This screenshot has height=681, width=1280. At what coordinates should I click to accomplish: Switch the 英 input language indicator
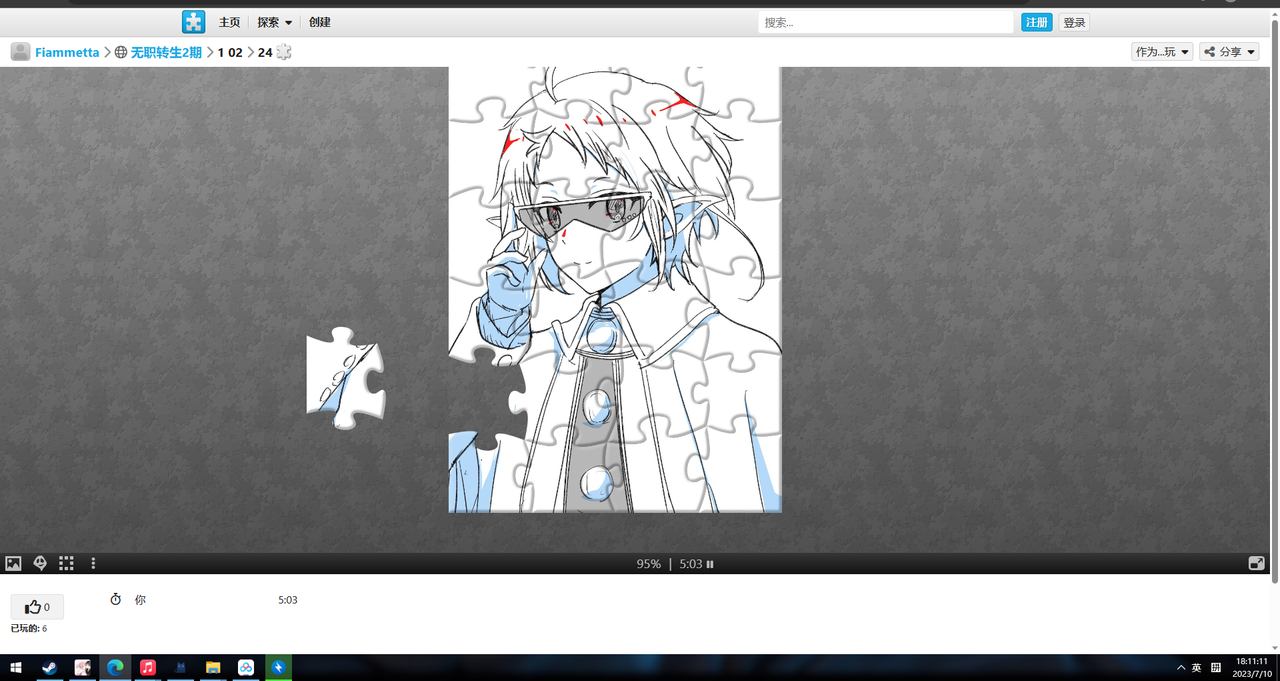[x=1196, y=668]
